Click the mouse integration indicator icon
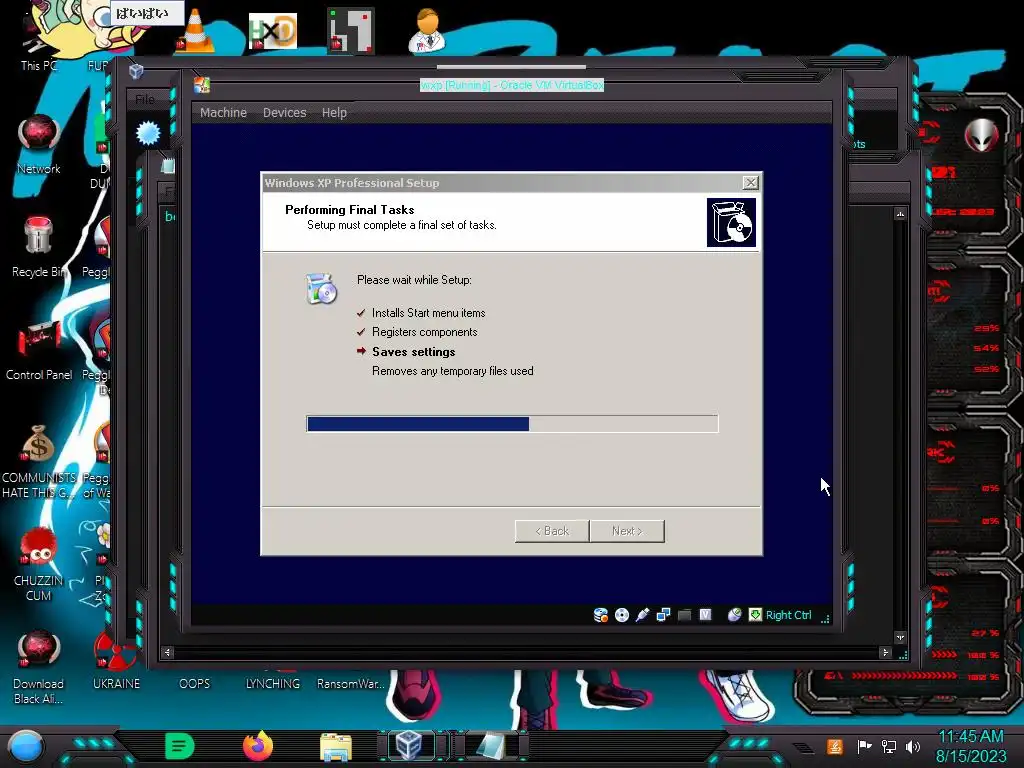The width and height of the screenshot is (1024, 768). pos(735,615)
